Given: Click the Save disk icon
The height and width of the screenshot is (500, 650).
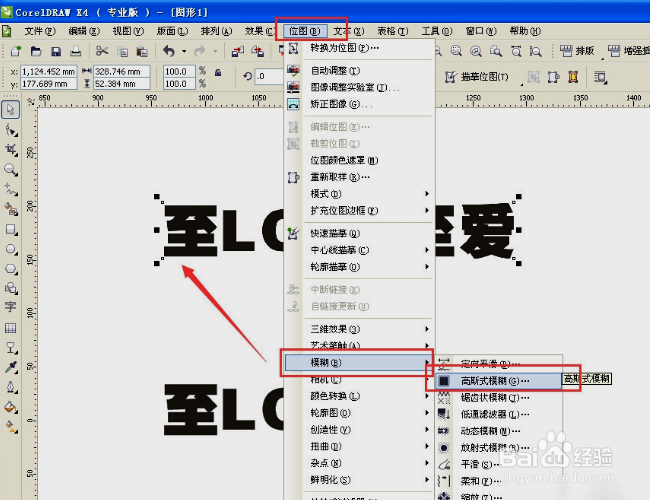Looking at the screenshot, I should click(56, 51).
